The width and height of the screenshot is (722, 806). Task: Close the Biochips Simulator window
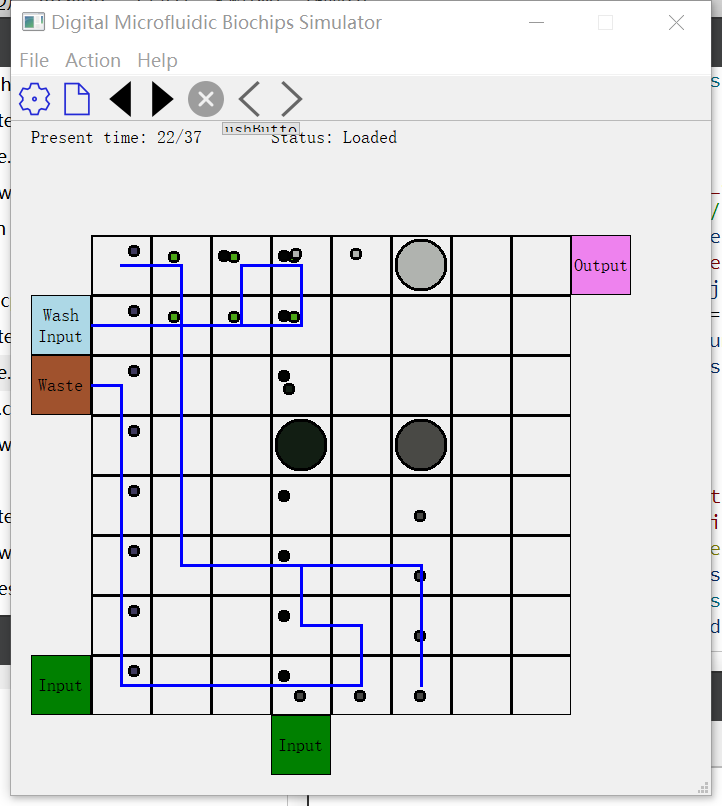point(676,23)
